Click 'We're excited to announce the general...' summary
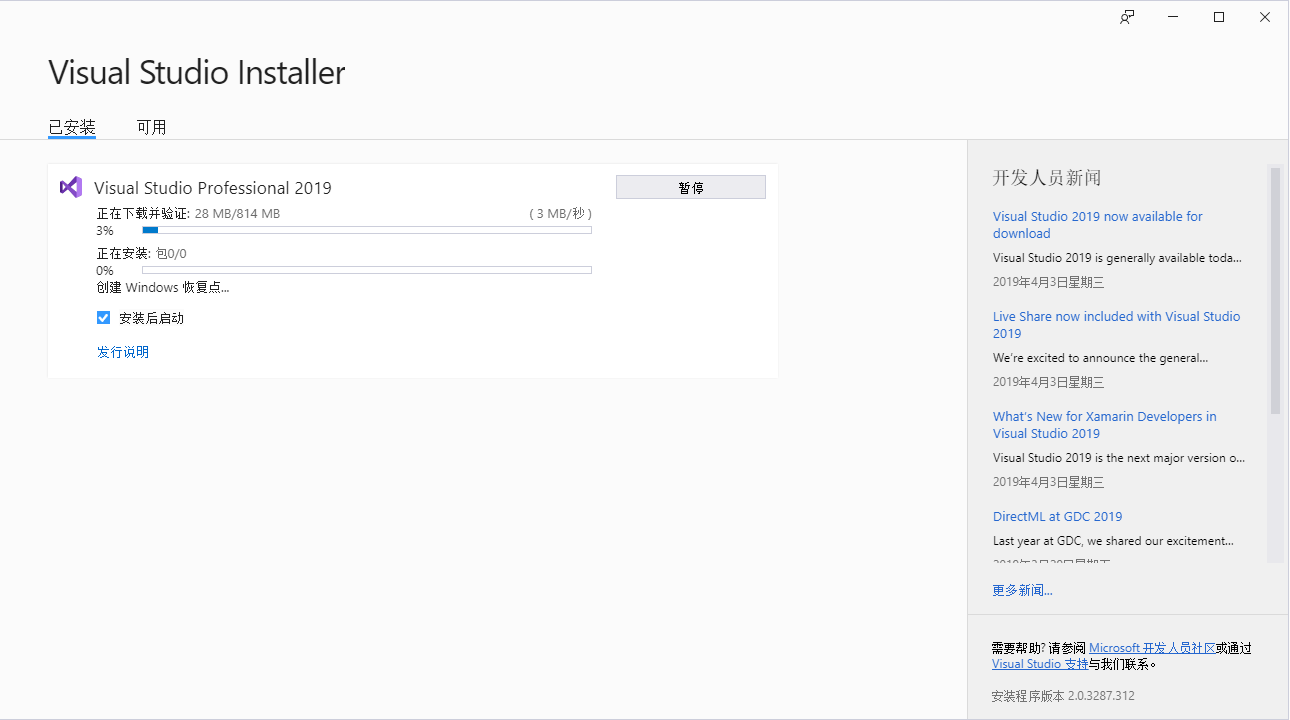 (x=1101, y=358)
